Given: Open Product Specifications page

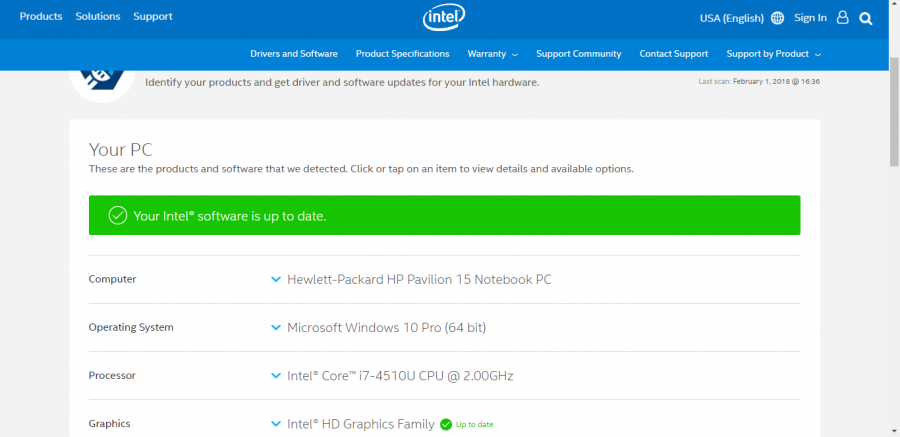Looking at the screenshot, I should (402, 54).
